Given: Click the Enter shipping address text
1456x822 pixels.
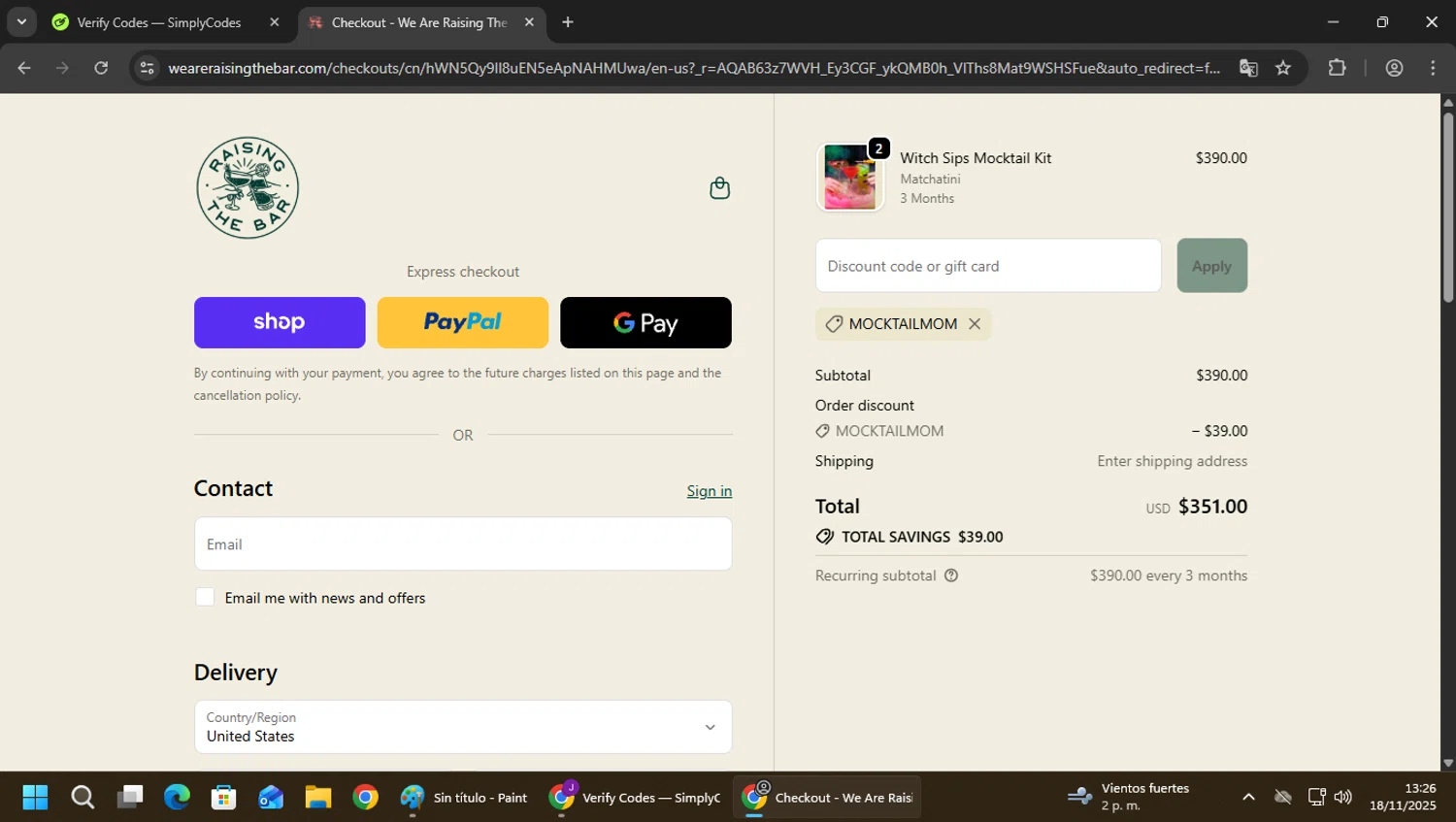Looking at the screenshot, I should point(1172,461).
